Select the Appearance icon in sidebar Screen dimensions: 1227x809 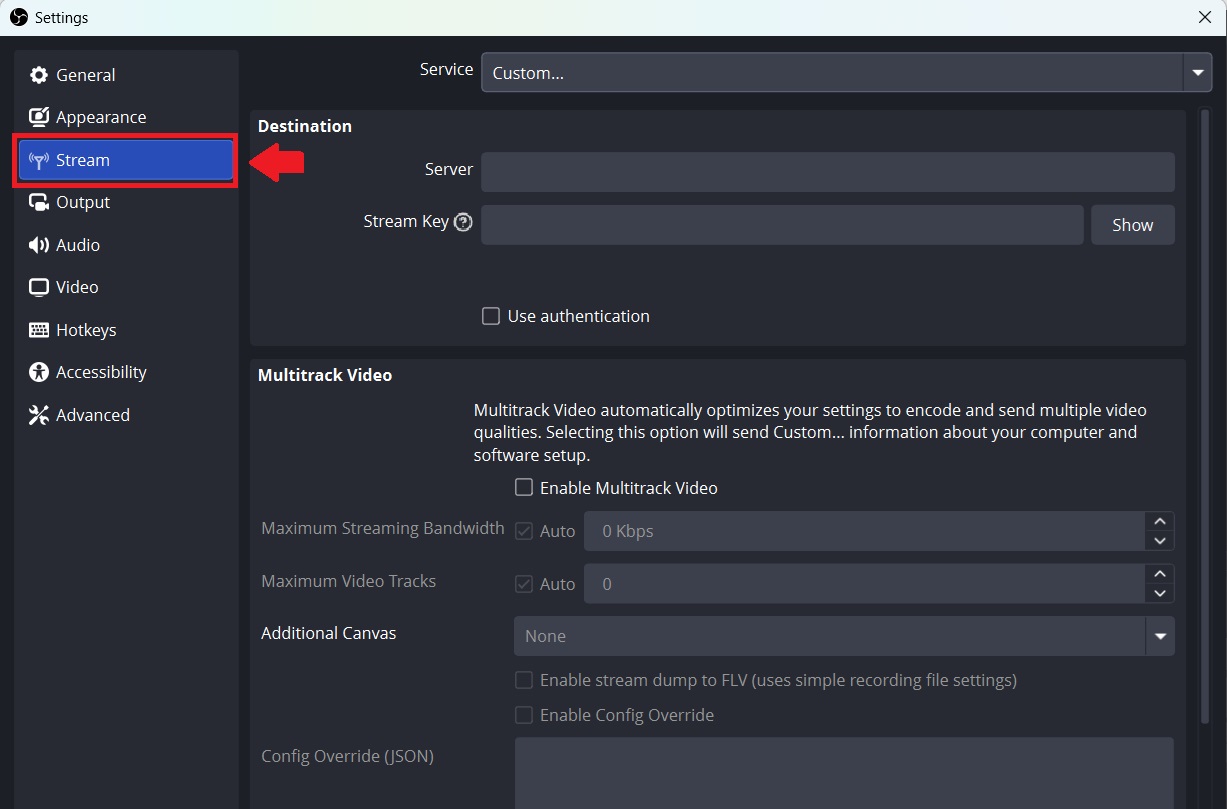[x=39, y=117]
